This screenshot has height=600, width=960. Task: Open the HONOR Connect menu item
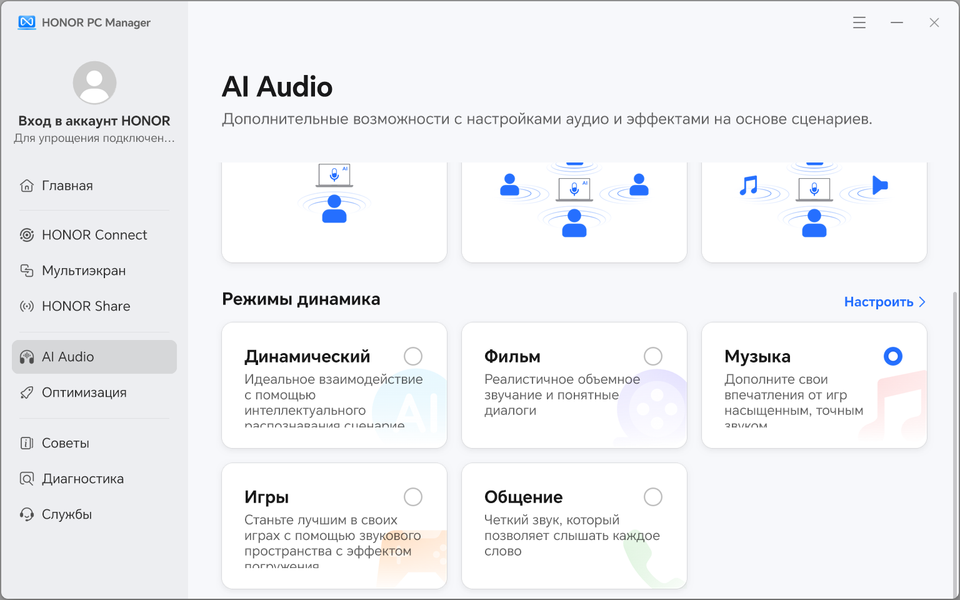(94, 235)
